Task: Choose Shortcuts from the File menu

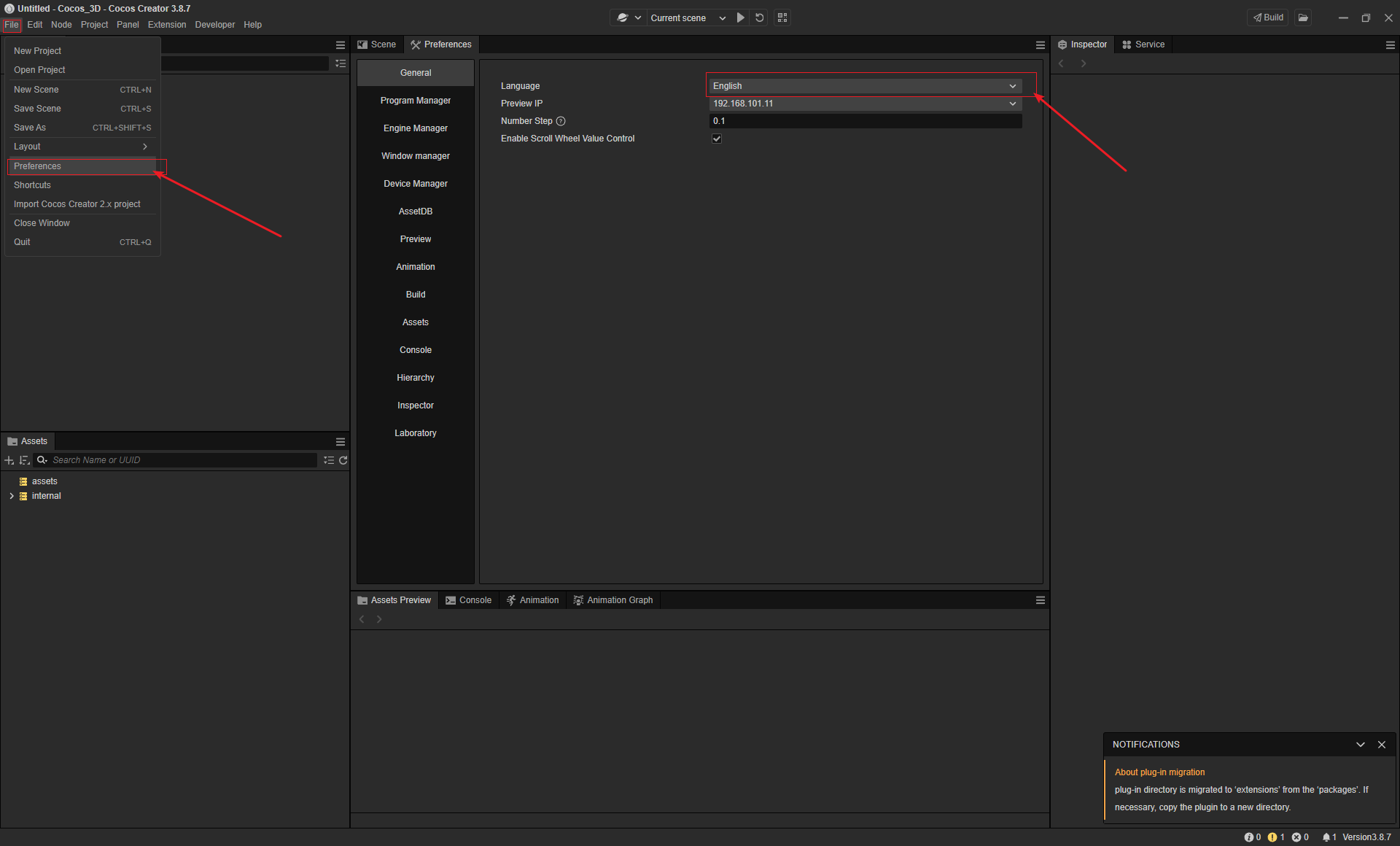Action: pyautogui.click(x=82, y=185)
